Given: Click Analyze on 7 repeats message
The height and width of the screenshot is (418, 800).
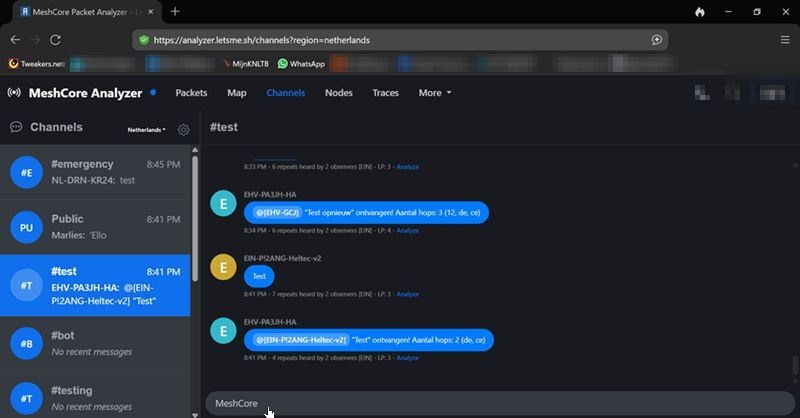Looking at the screenshot, I should [x=408, y=294].
